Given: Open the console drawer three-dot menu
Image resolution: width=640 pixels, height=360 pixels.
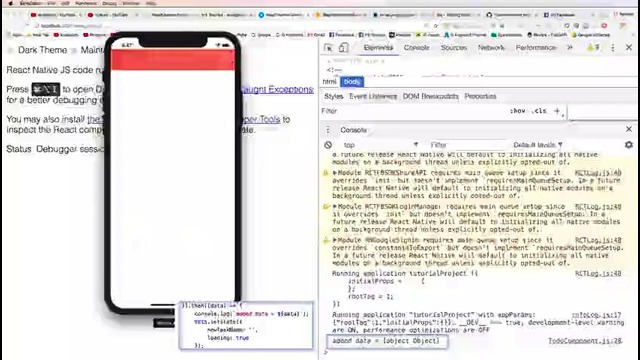Looking at the screenshot, I should coord(328,130).
